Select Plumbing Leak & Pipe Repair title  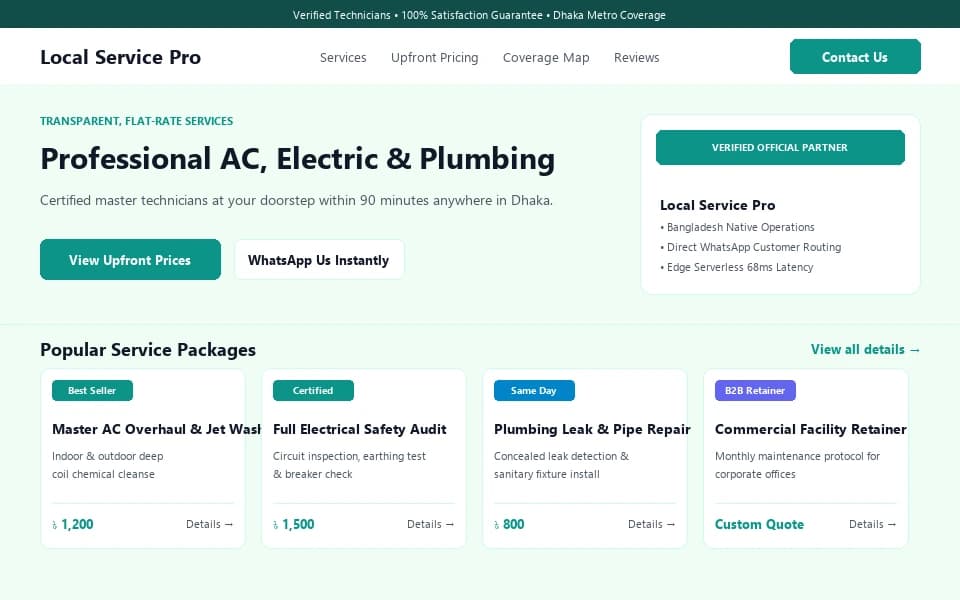click(592, 429)
